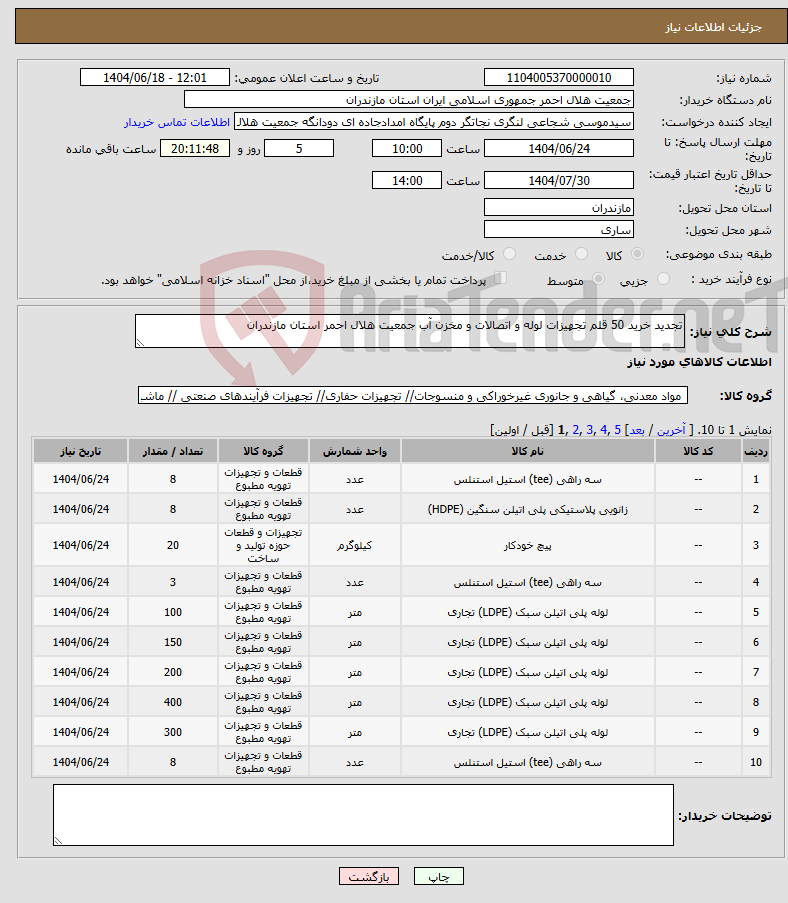
Task: Click the response deadline date 1404/06/24 field
Action: 559,149
